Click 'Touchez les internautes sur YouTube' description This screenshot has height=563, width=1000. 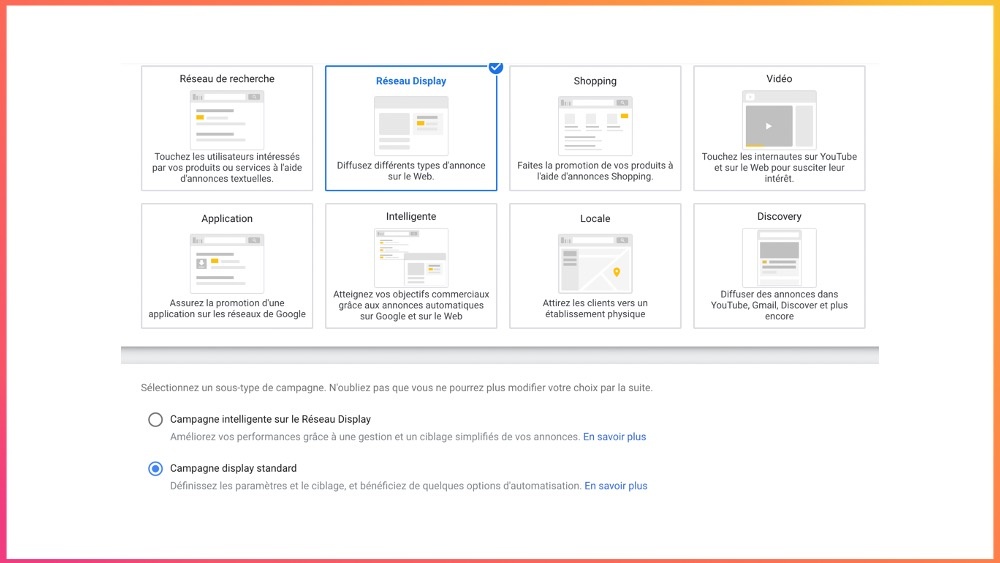pos(779,168)
